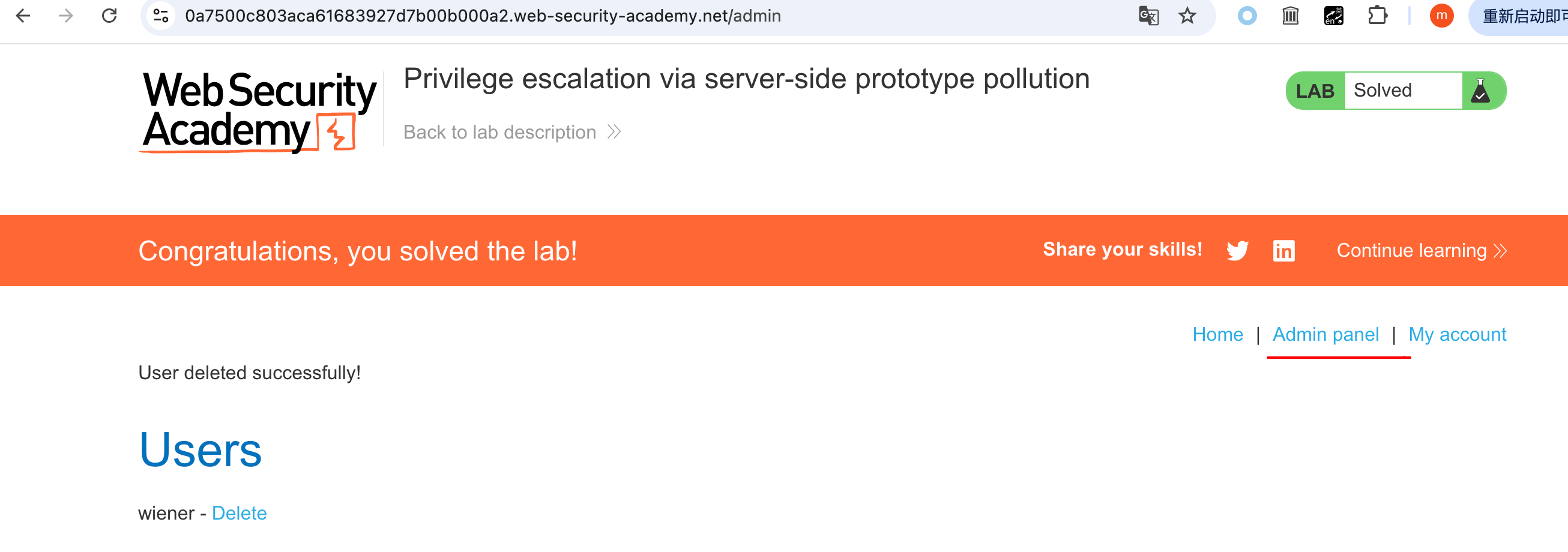This screenshot has width=1568, height=552.
Task: Open My account page
Action: tap(1458, 334)
